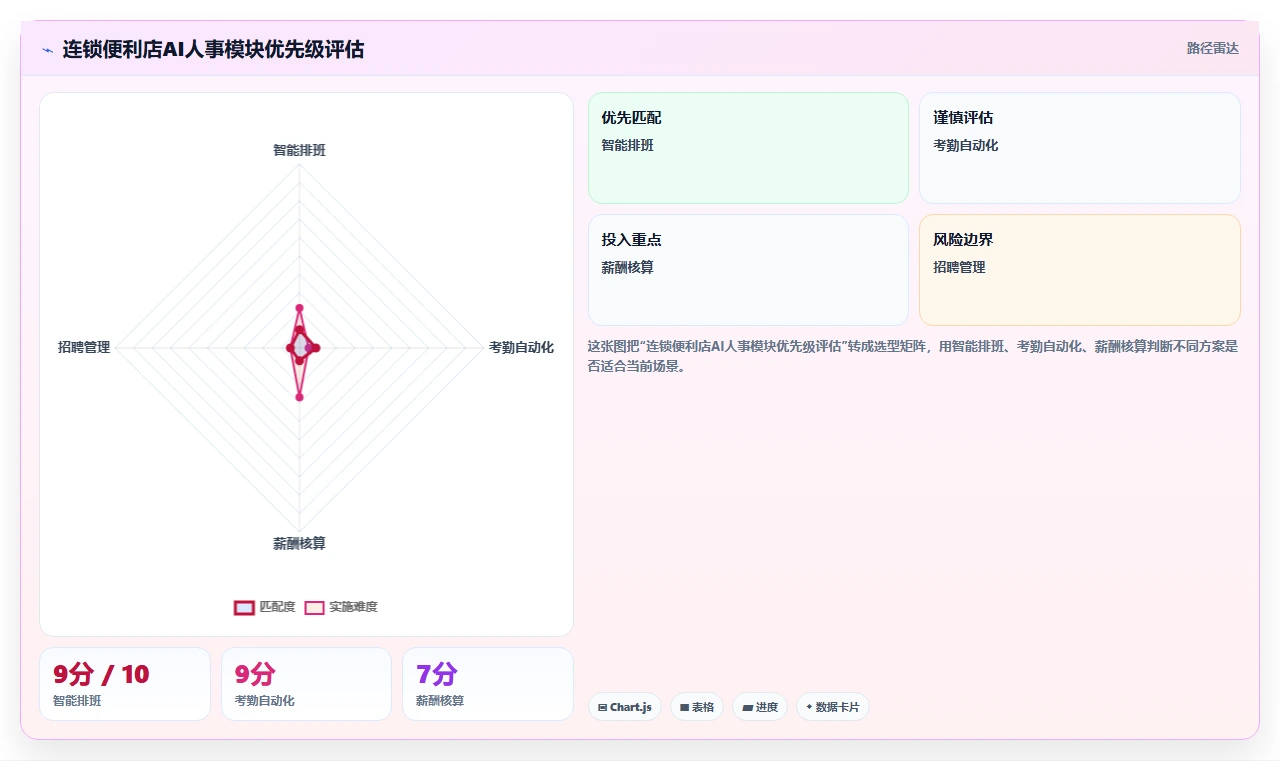This screenshot has width=1280, height=761.
Task: Toggle the 匹配度 legend swatch
Action: pos(244,607)
